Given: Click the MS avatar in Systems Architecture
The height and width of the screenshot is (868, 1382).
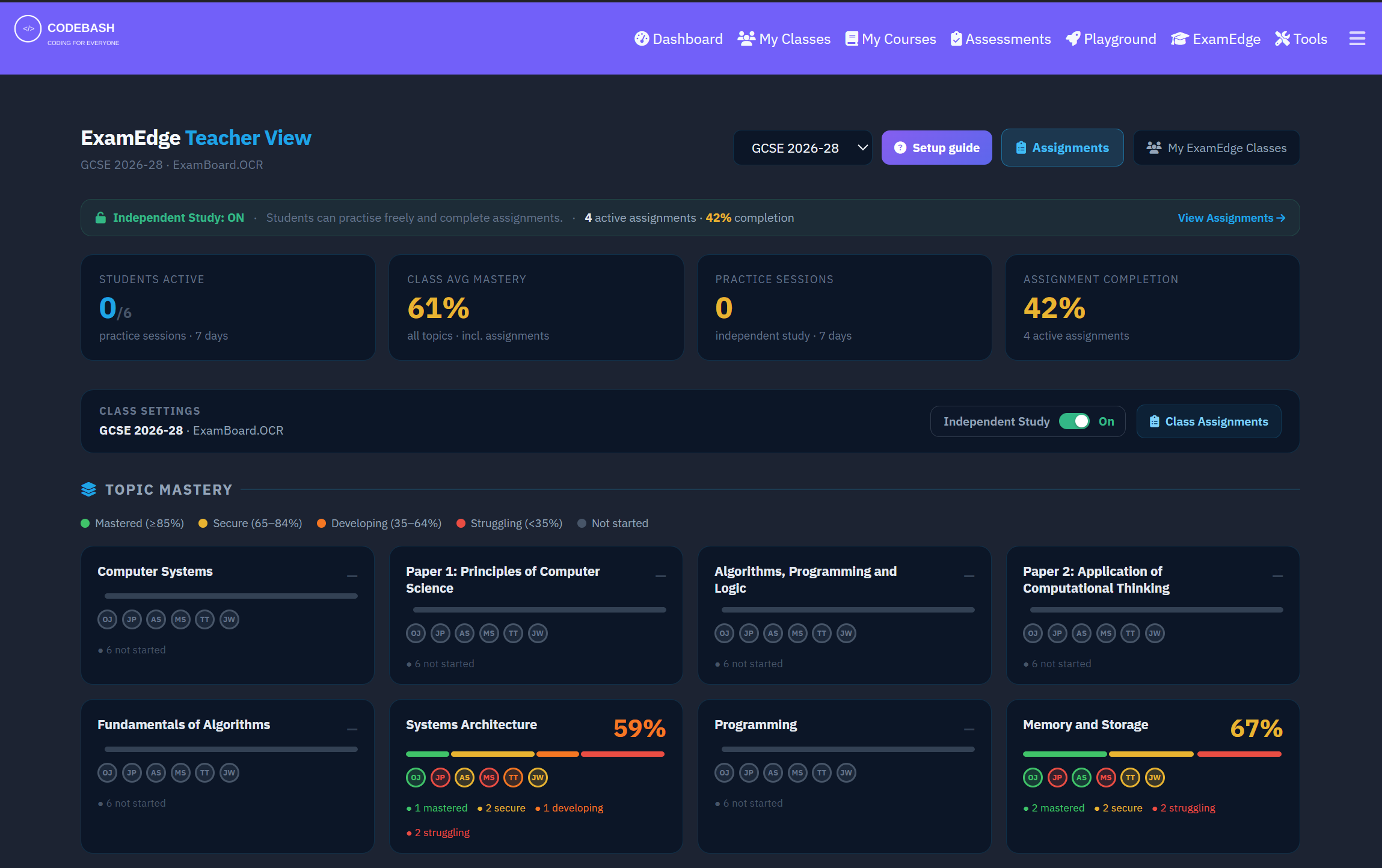Looking at the screenshot, I should (x=489, y=777).
